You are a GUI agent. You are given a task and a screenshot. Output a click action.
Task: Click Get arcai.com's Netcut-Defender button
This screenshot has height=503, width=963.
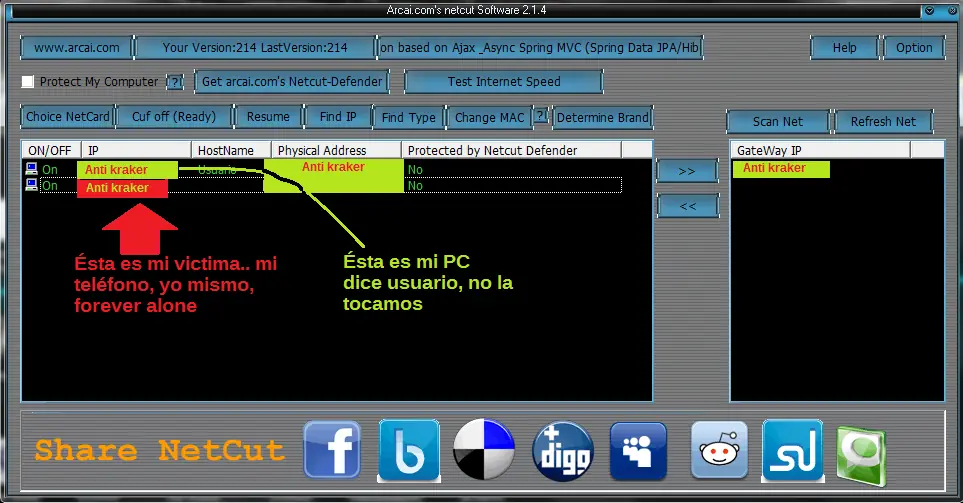coord(292,82)
